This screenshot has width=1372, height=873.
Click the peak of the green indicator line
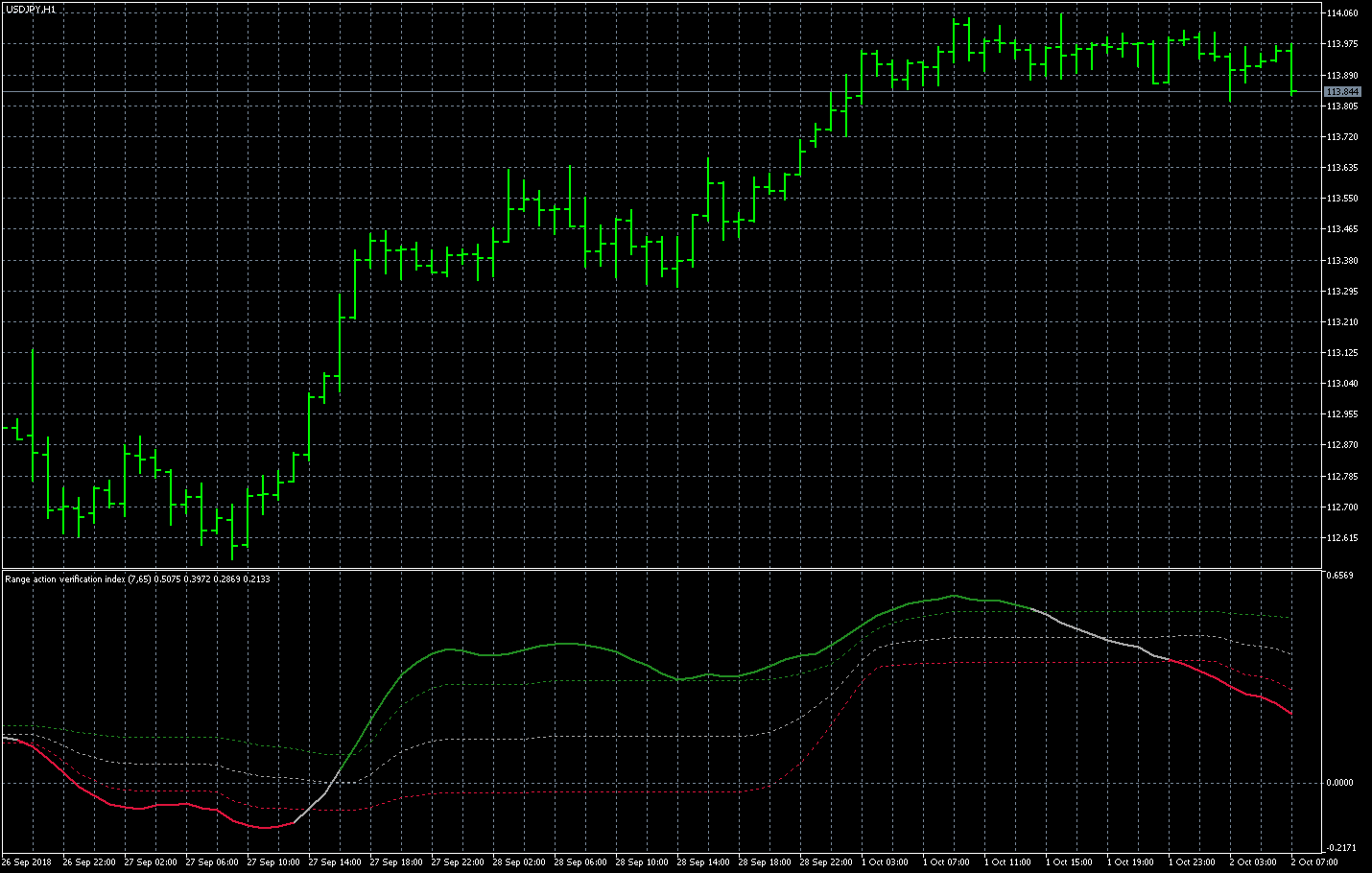coord(953,596)
